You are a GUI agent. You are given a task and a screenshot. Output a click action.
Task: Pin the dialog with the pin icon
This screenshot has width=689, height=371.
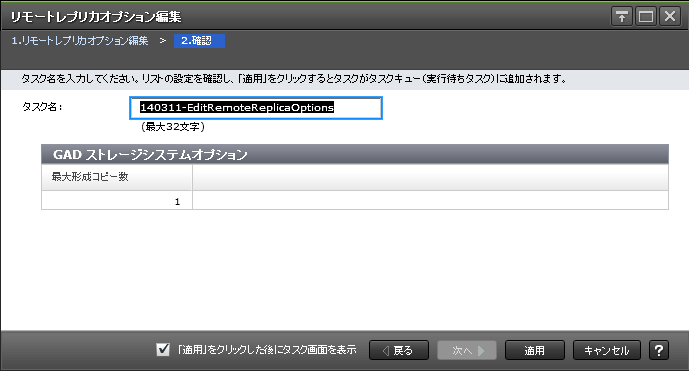(621, 17)
